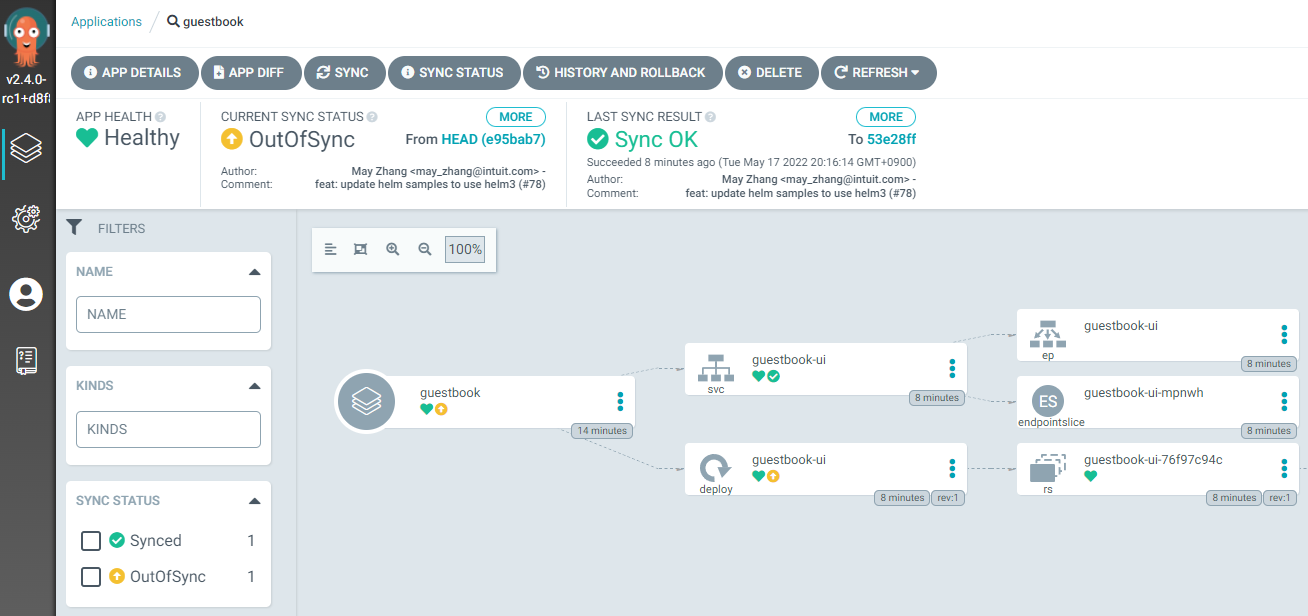The height and width of the screenshot is (616, 1308).
Task: Click the SYNC STATUS button
Action: pyautogui.click(x=454, y=73)
